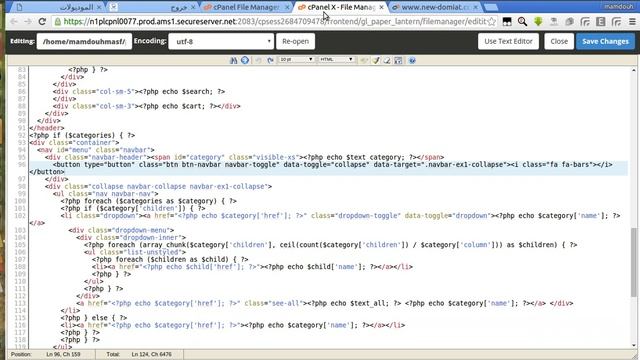Open the editor help icon
Image resolution: width=640 pixels, height=360 pixels.
pyautogui.click(x=412, y=60)
